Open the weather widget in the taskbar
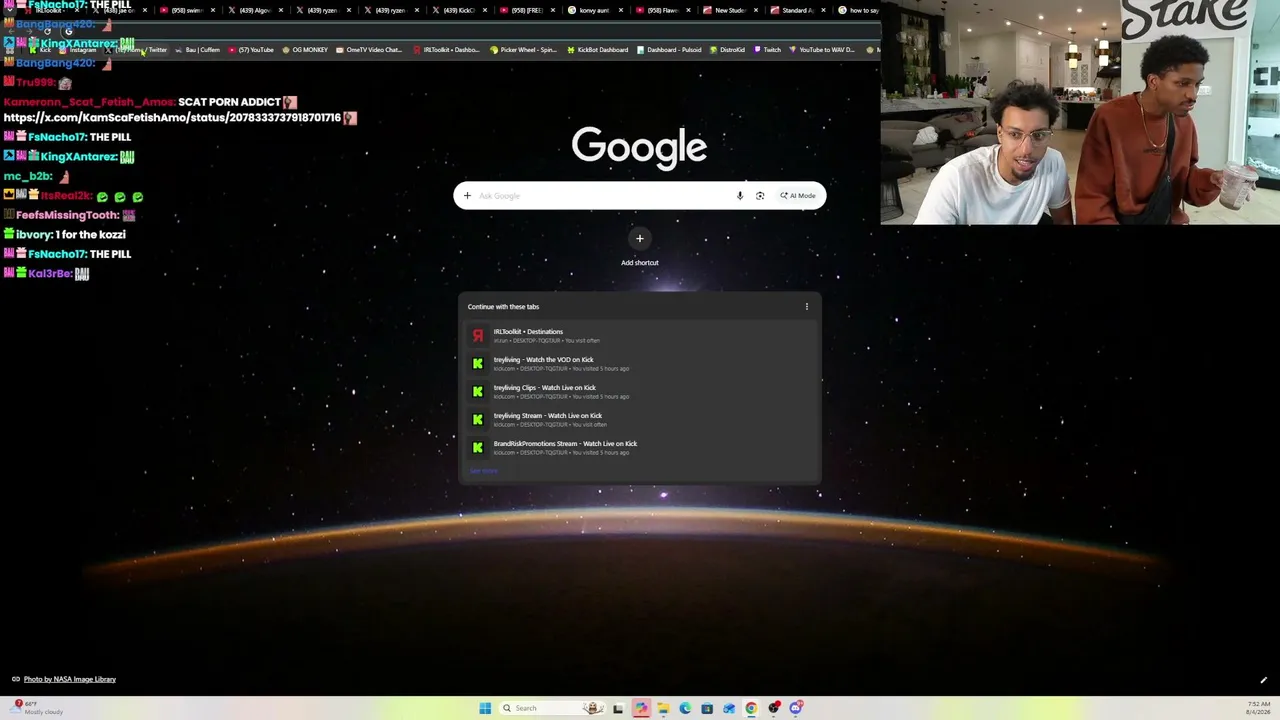 pyautogui.click(x=38, y=708)
